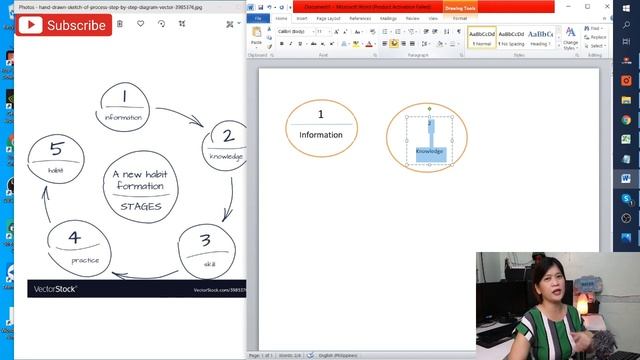Save the document from Quick Access Toolbar
This screenshot has width=640, height=360.
point(260,7)
